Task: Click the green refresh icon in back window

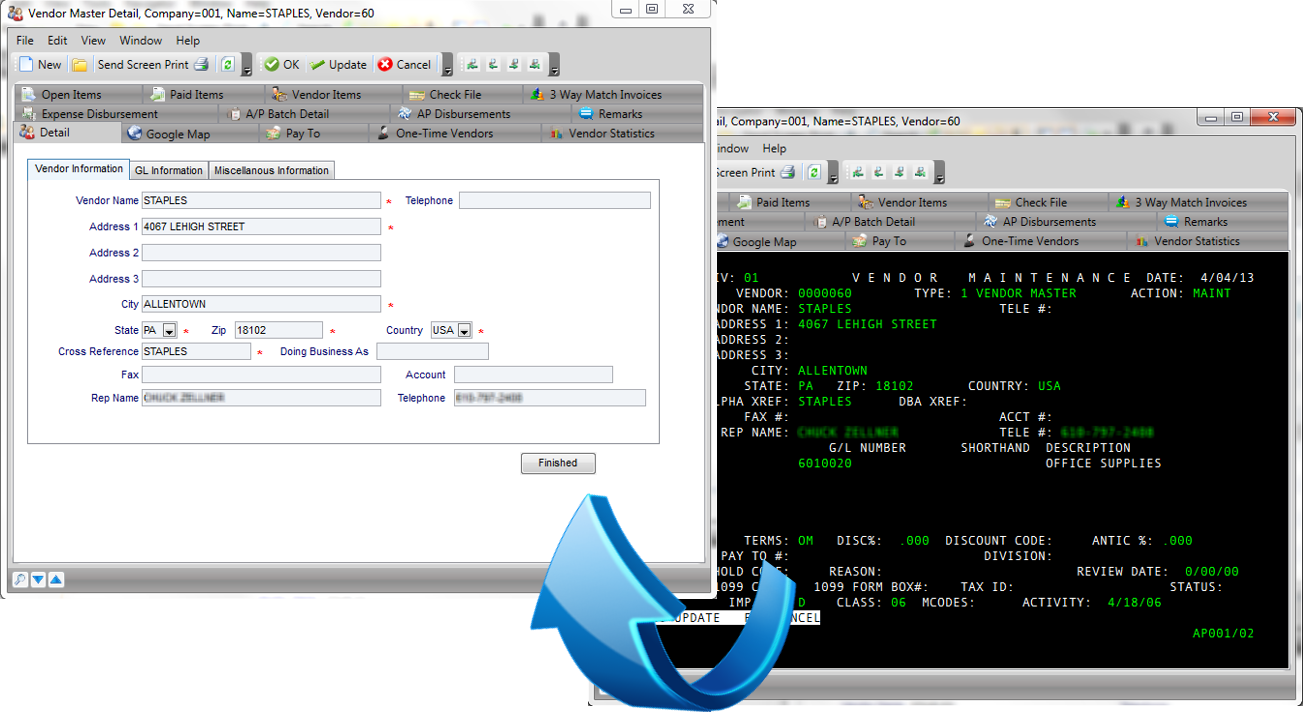Action: pyautogui.click(x=814, y=172)
